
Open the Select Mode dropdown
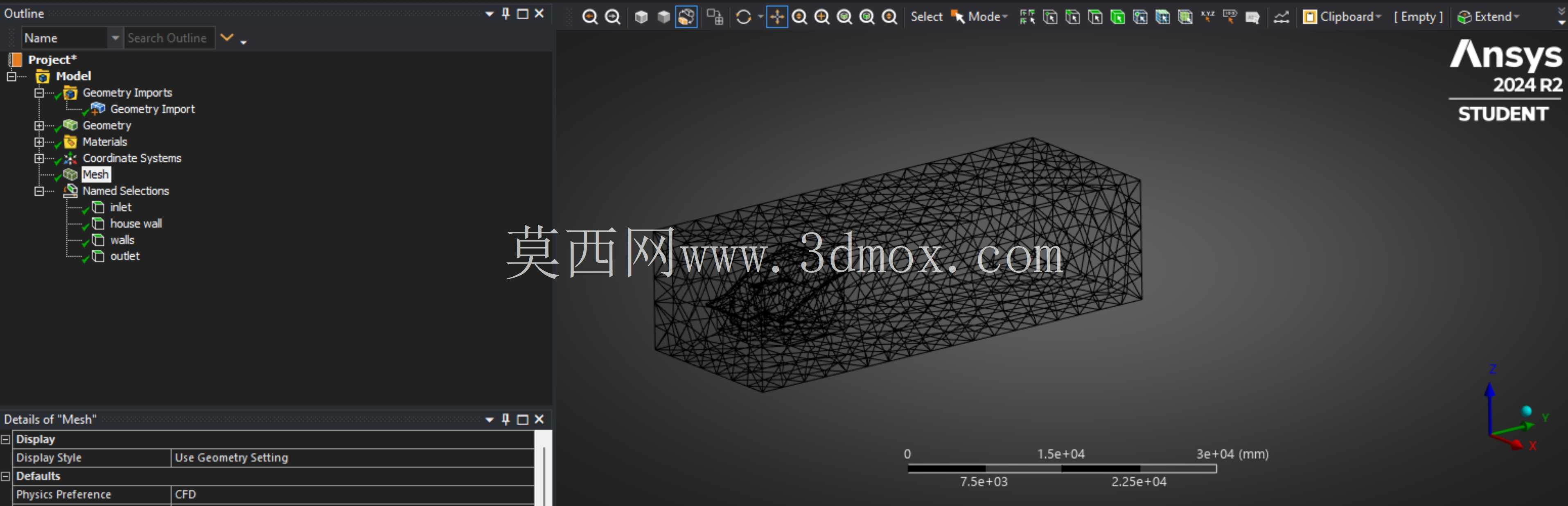coord(979,17)
